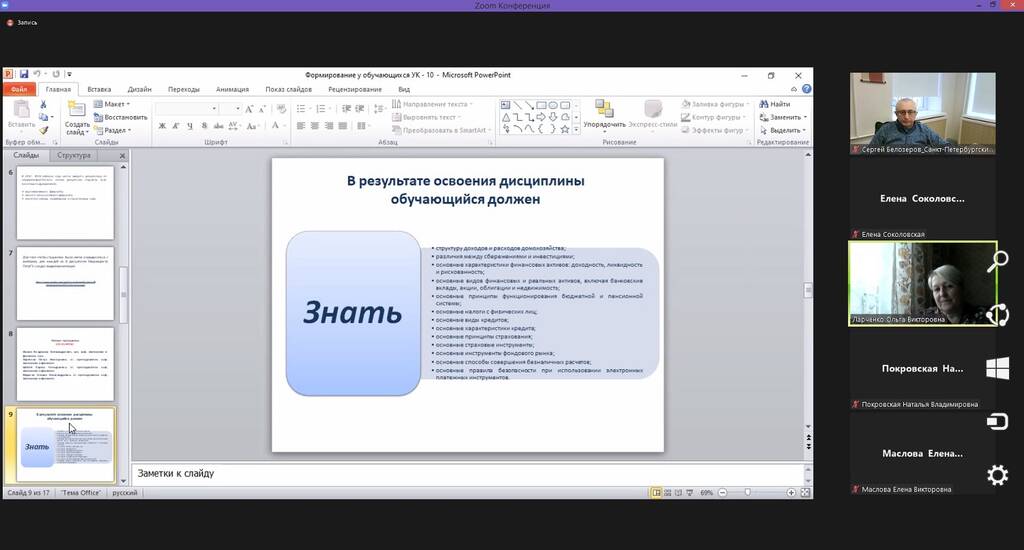Clear all formatting eraser icon
The width and height of the screenshot is (1024, 550).
coord(281,108)
